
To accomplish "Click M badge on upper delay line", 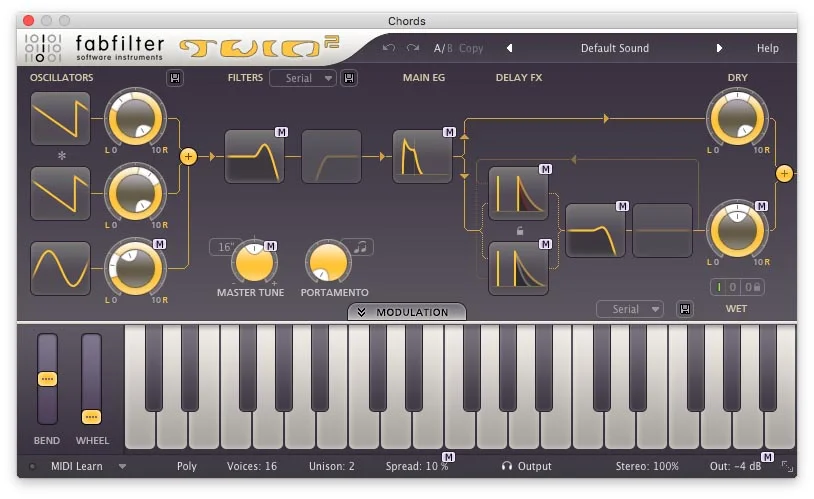I will point(545,169).
